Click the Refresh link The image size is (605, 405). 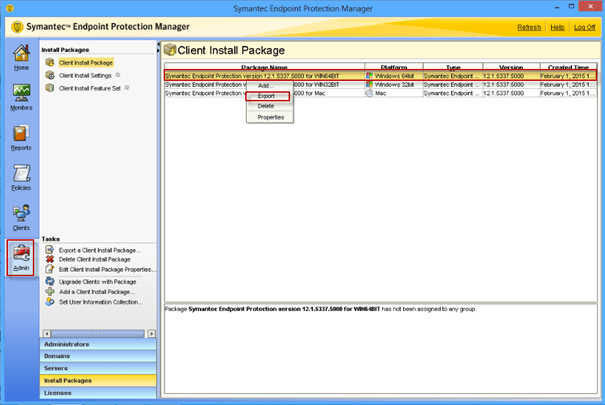[529, 27]
